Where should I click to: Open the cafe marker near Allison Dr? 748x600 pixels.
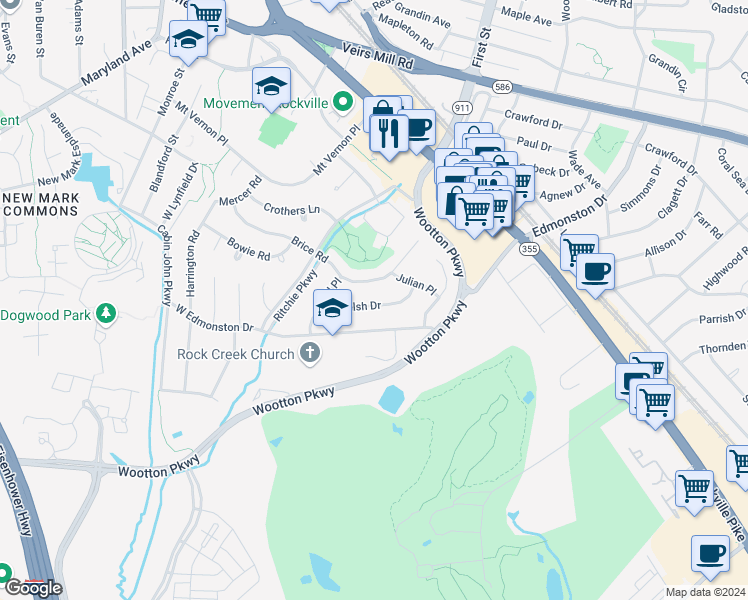595,274
